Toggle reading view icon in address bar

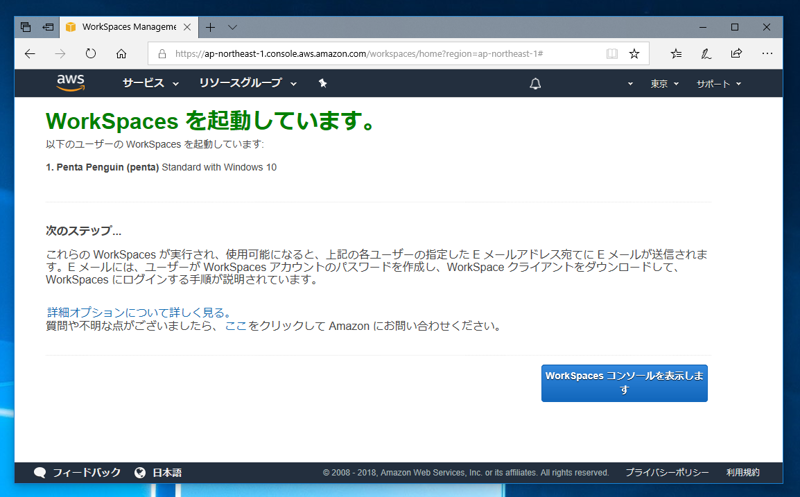[x=612, y=54]
